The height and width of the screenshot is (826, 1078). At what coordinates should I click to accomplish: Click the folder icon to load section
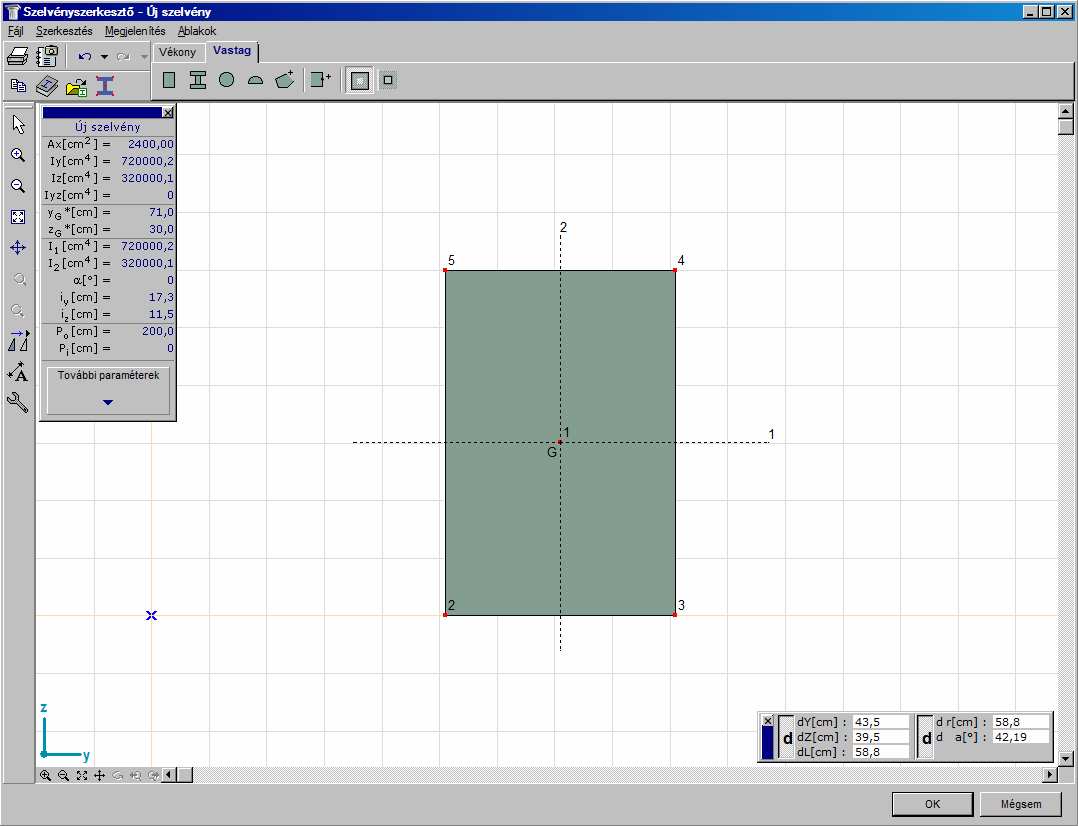pos(76,87)
